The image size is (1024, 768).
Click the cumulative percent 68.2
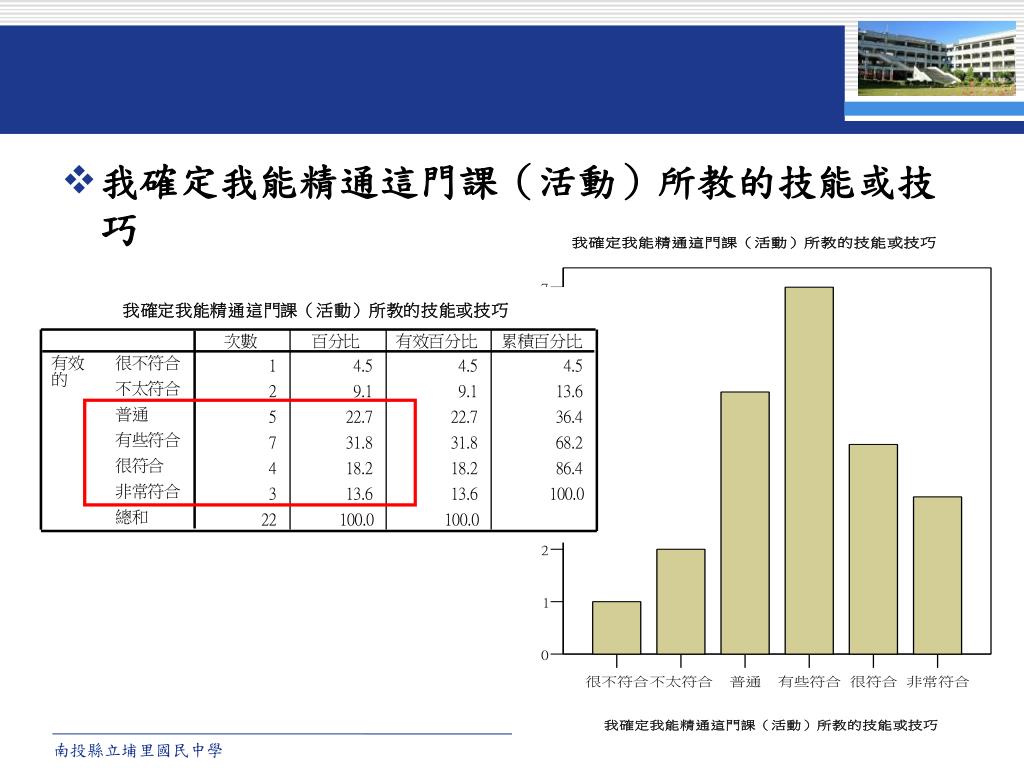[x=569, y=443]
